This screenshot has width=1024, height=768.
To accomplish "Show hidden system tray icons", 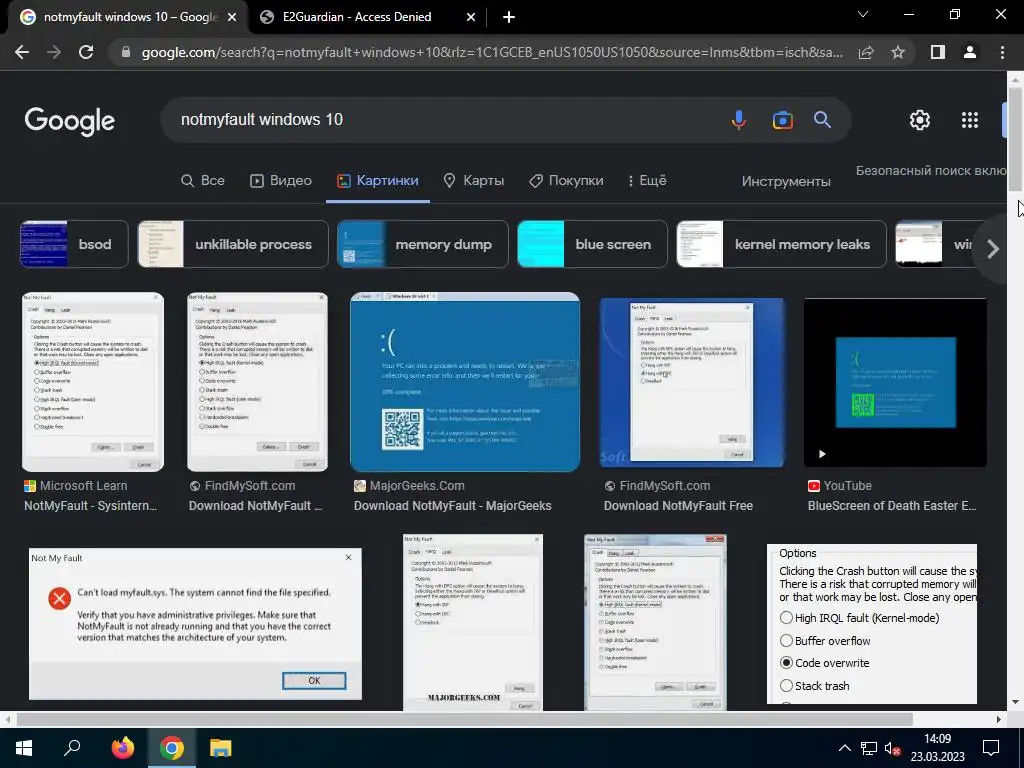I will 844,748.
